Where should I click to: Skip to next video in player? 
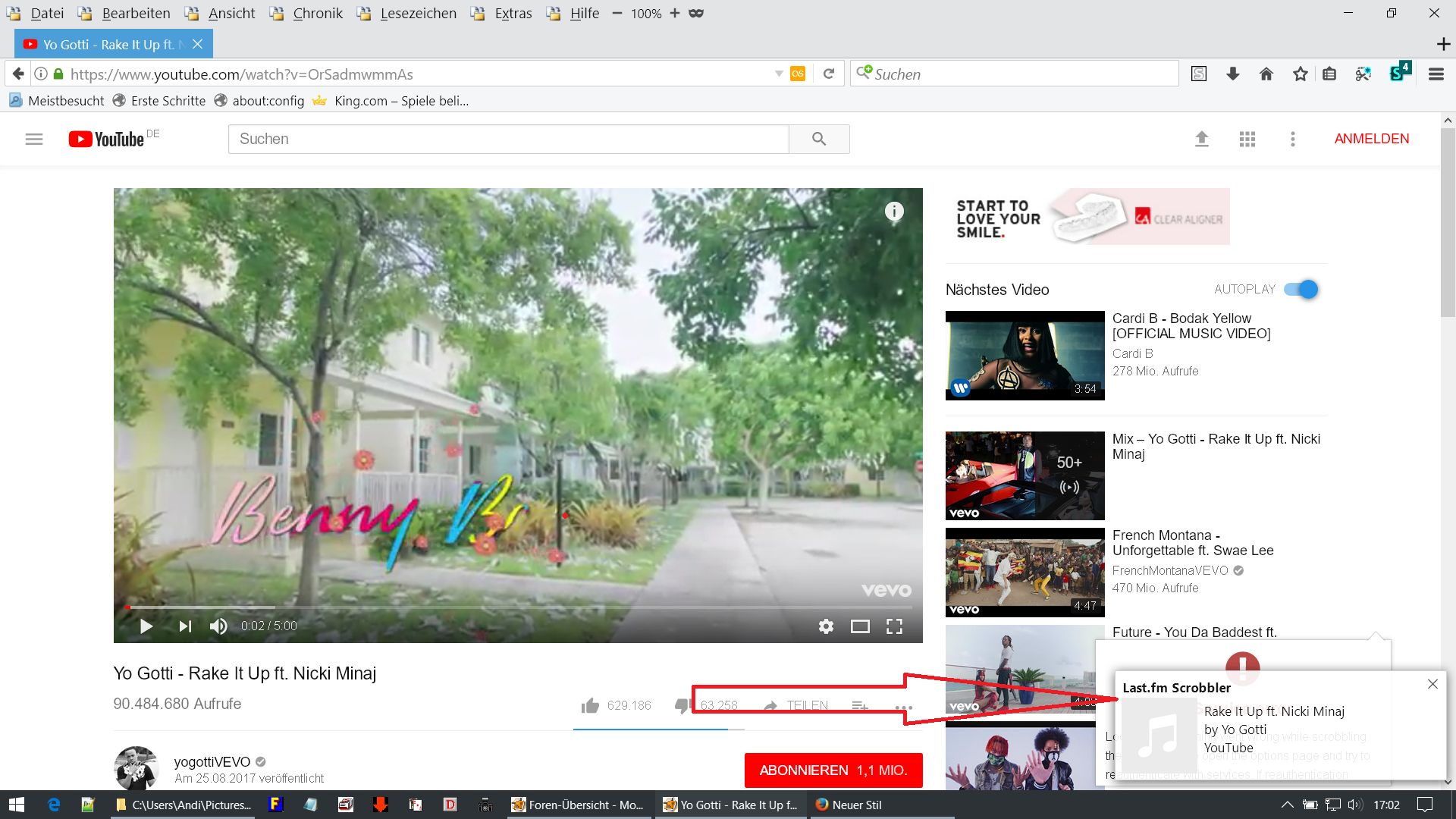184,626
